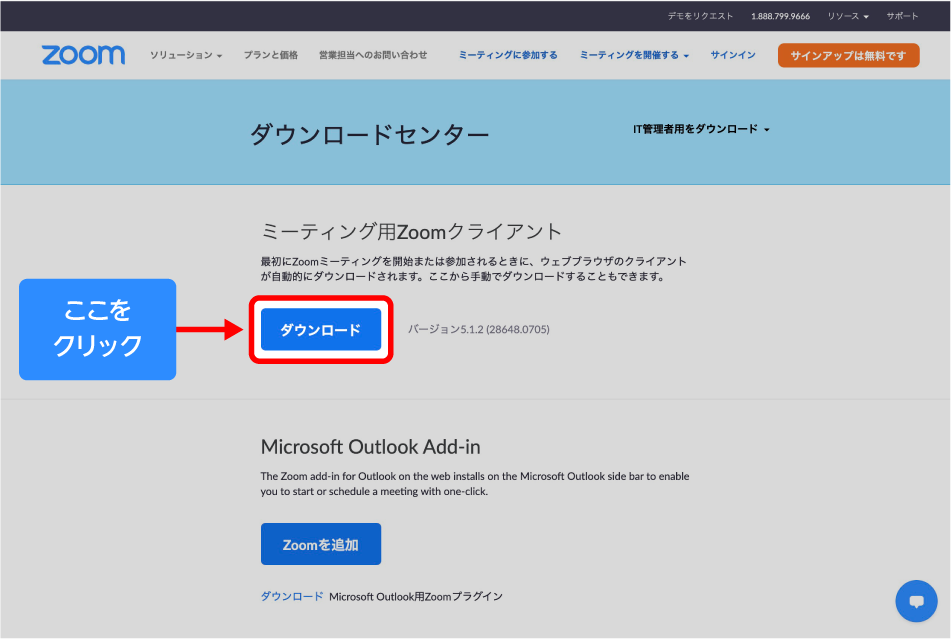The image size is (951, 639).
Task: Open サポート in top bar
Action: click(x=902, y=16)
